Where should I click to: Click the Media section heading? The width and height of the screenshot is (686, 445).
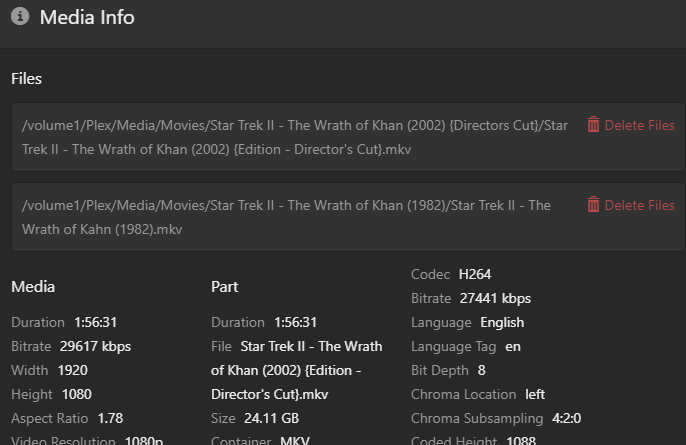point(33,287)
